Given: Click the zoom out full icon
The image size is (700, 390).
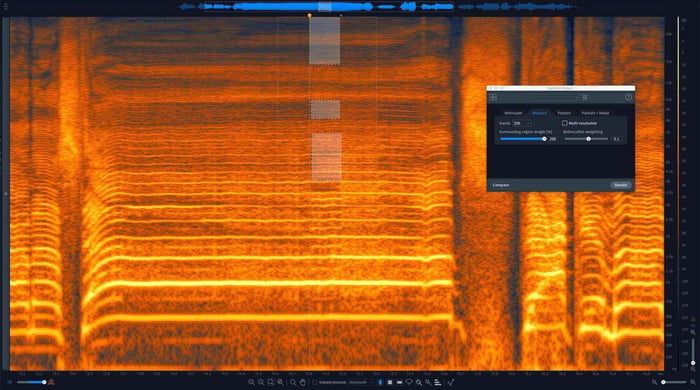Looking at the screenshot, I should pyautogui.click(x=280, y=382).
